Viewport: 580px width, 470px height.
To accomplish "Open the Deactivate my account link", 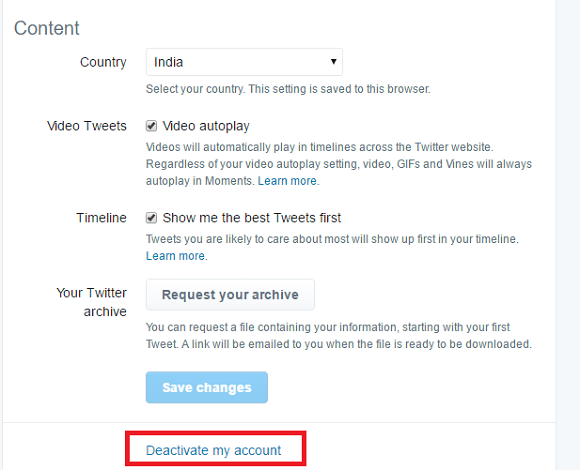I will point(213,450).
